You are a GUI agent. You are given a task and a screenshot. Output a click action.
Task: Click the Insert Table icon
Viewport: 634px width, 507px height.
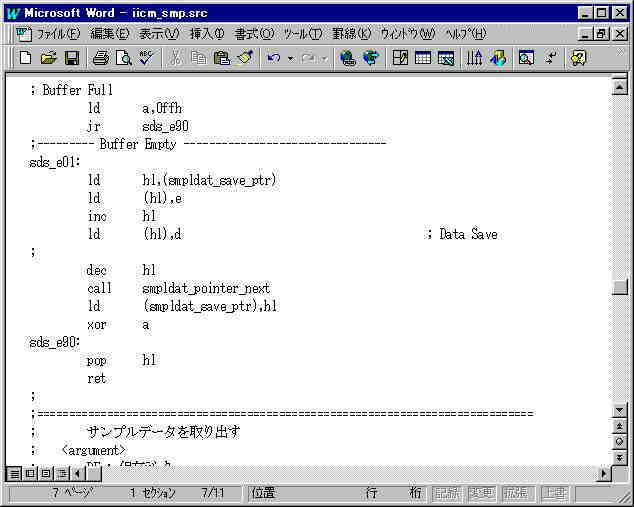423,58
